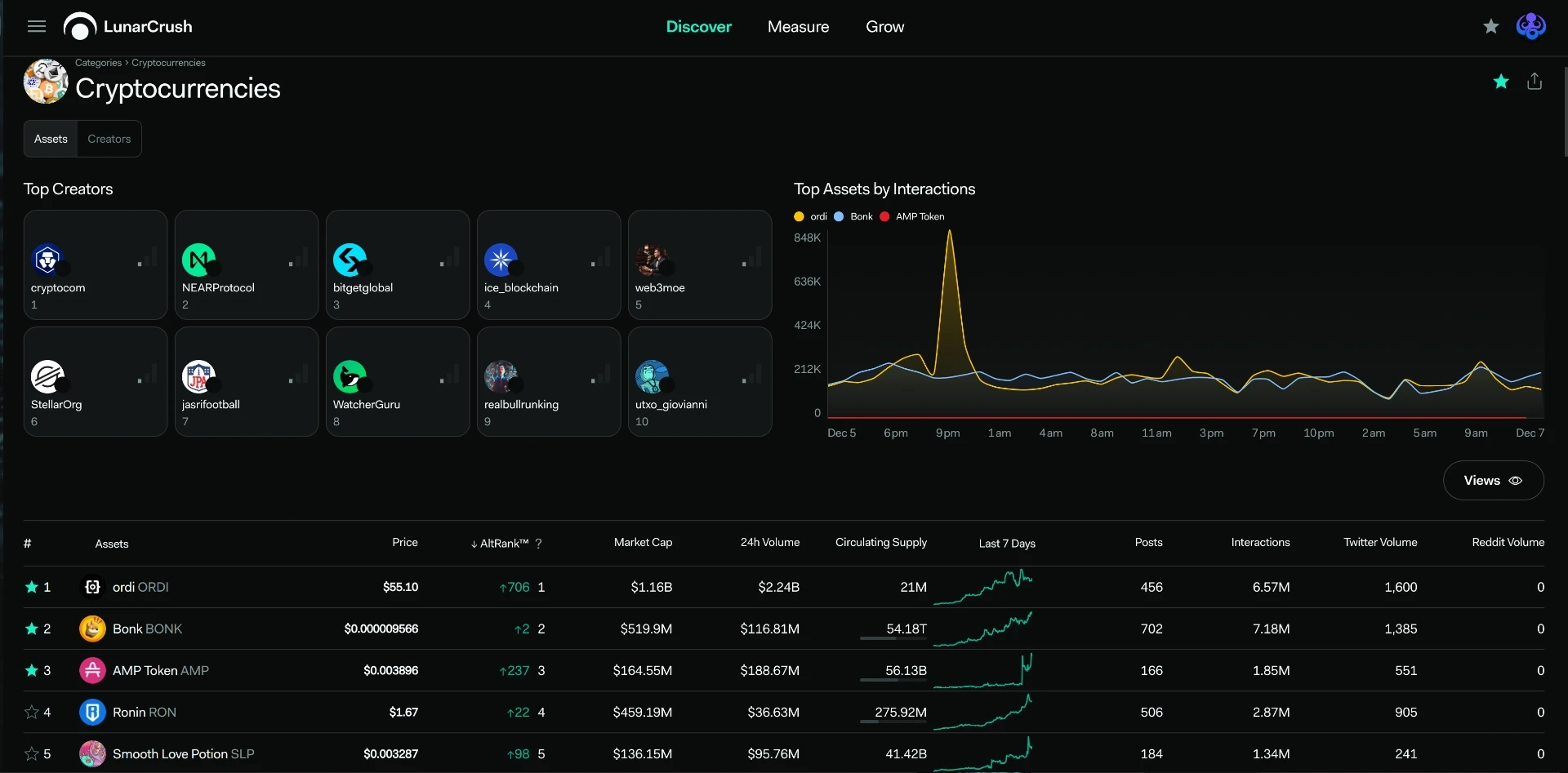The height and width of the screenshot is (773, 1568).
Task: Sort table by AltRank column arrow
Action: 474,544
